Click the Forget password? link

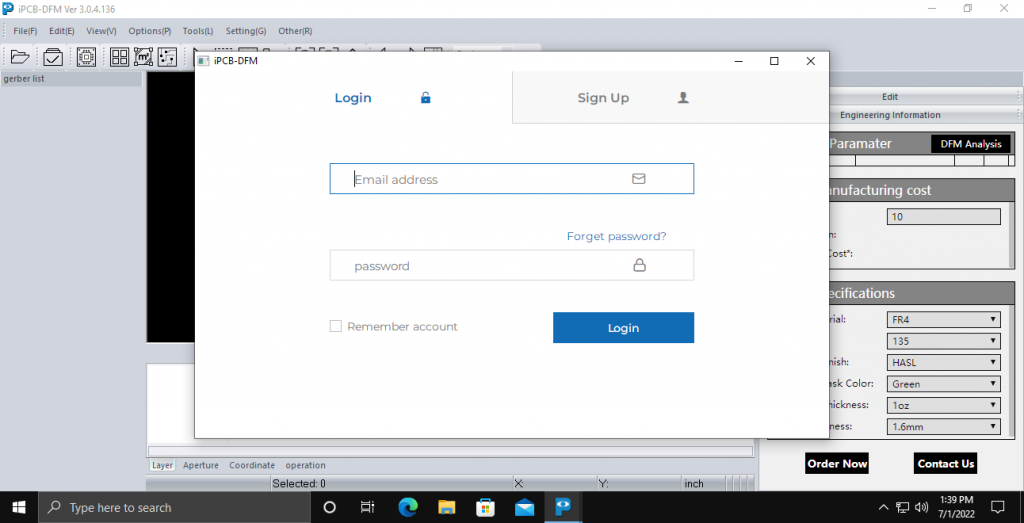pyautogui.click(x=616, y=237)
